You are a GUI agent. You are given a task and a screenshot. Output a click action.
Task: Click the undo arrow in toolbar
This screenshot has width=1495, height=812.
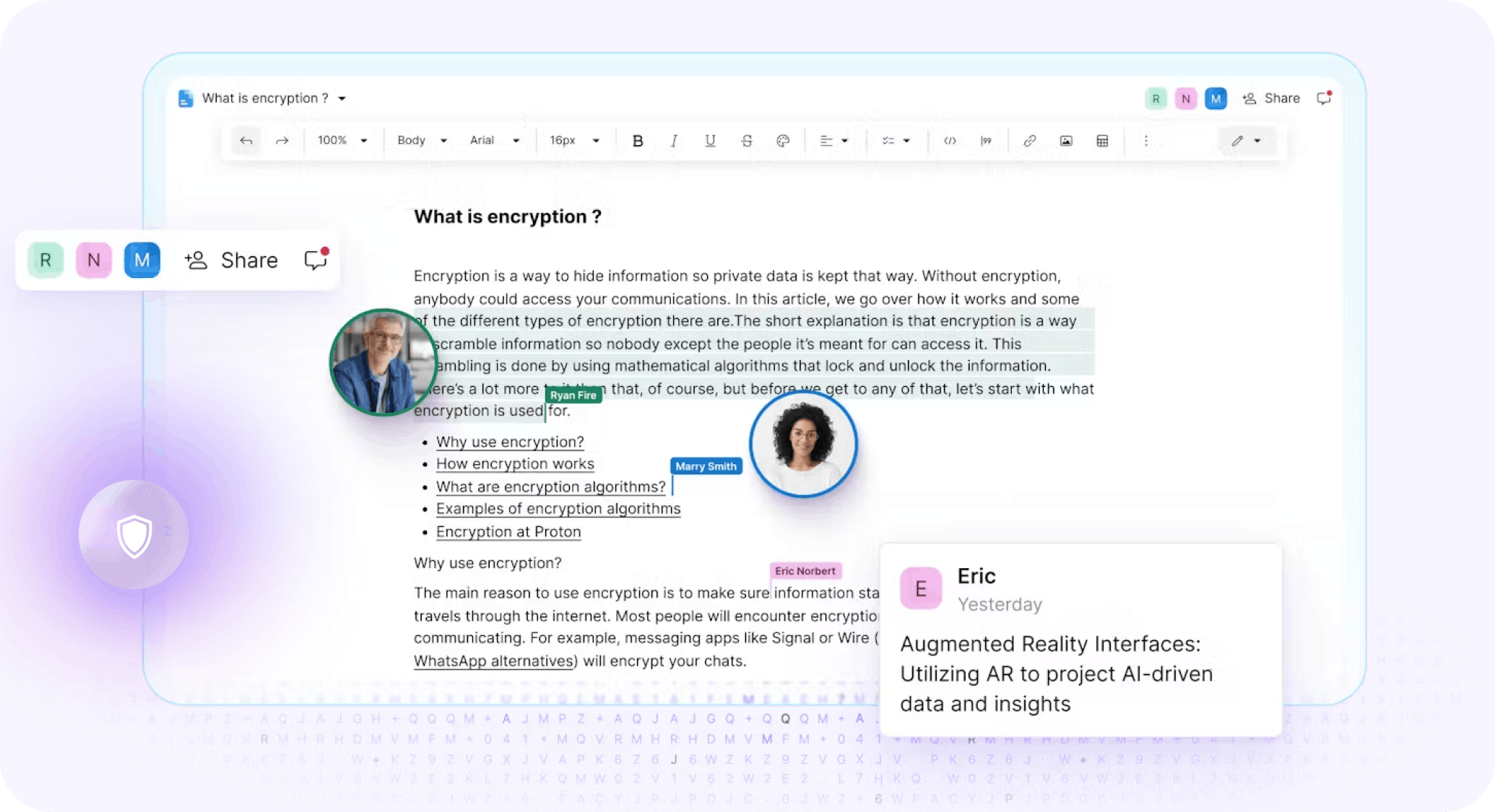[246, 141]
